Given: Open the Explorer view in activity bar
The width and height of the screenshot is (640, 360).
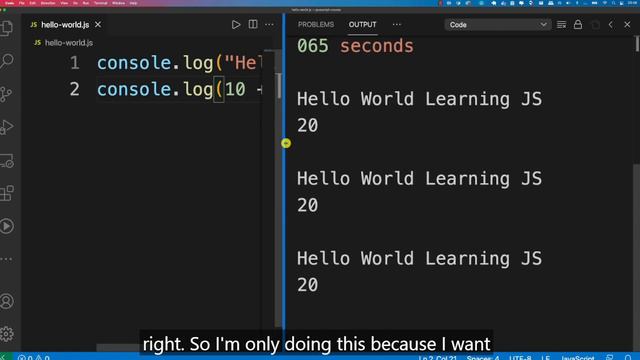Looking at the screenshot, I should (x=7, y=28).
